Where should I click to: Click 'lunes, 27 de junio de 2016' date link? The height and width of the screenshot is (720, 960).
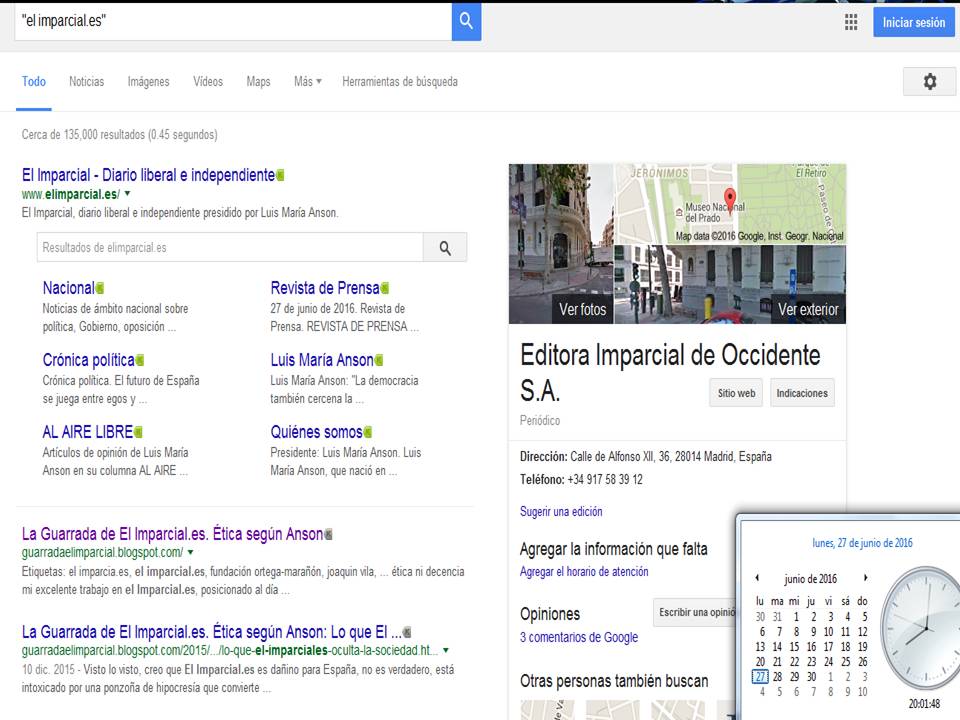(862, 542)
